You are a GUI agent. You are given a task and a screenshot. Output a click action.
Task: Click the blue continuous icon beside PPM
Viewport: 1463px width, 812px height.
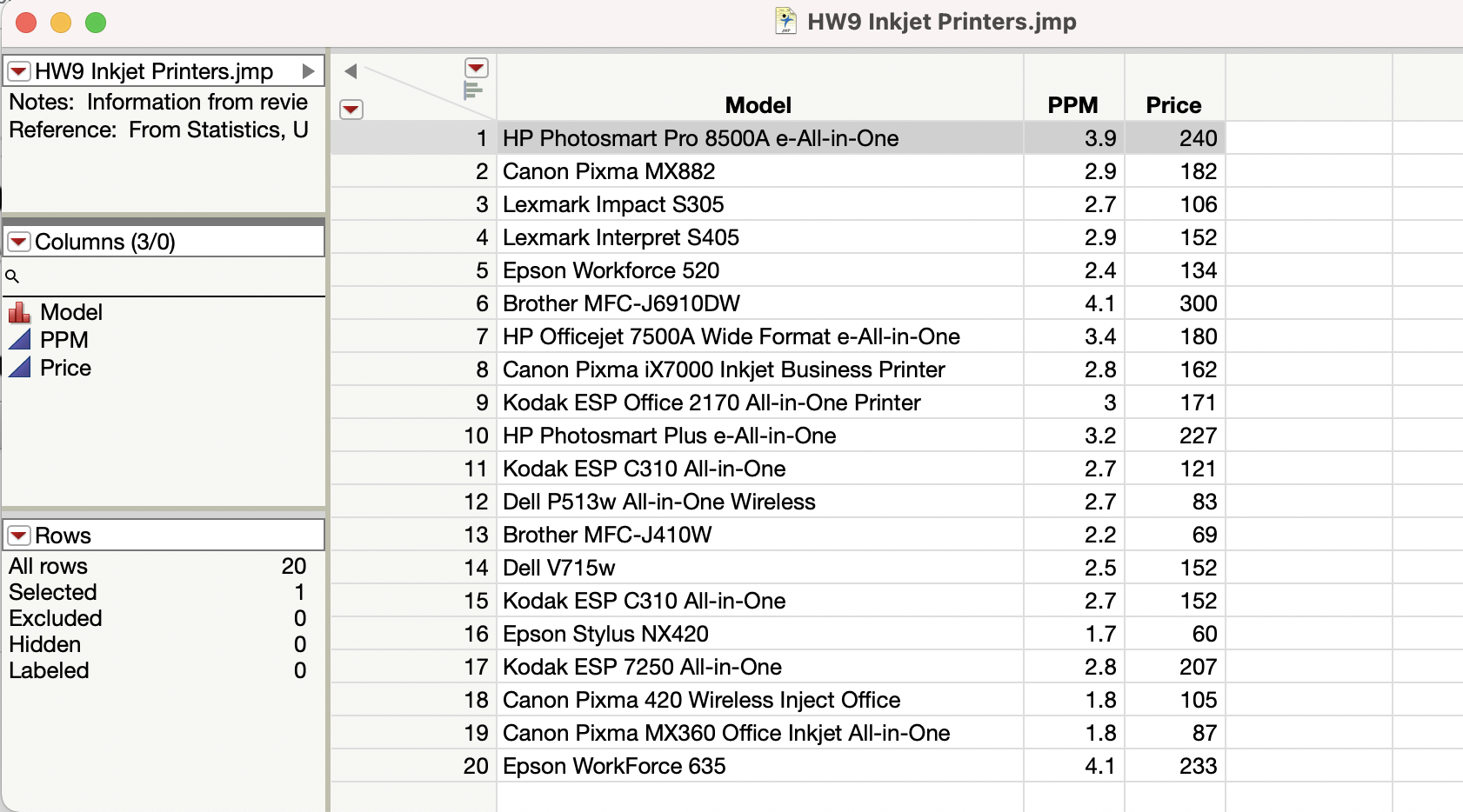(21, 340)
